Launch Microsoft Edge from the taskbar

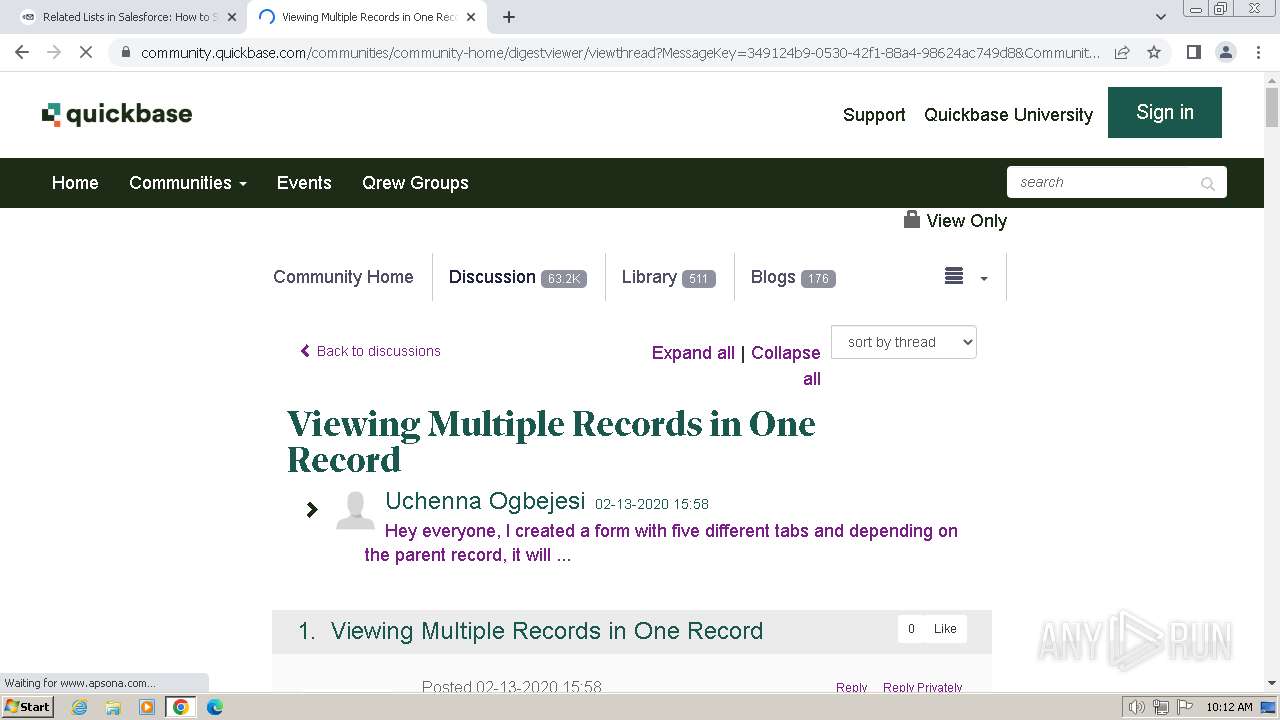click(x=215, y=707)
